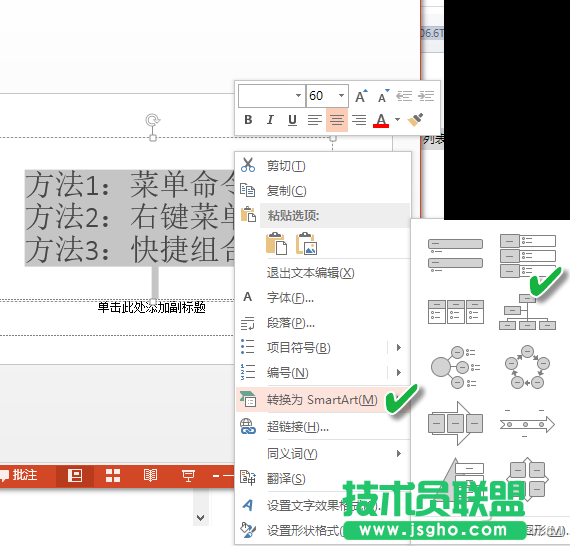The width and height of the screenshot is (570, 546).
Task: Increase font size with the larger A icon
Action: [361, 96]
